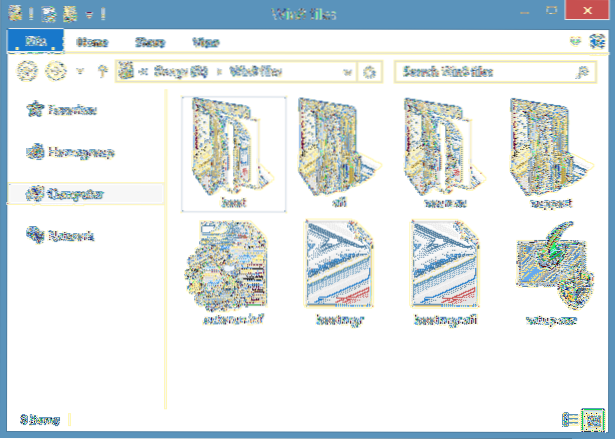Click the Forward navigation arrow
Screen dimensions: 615x439
pos(57,72)
